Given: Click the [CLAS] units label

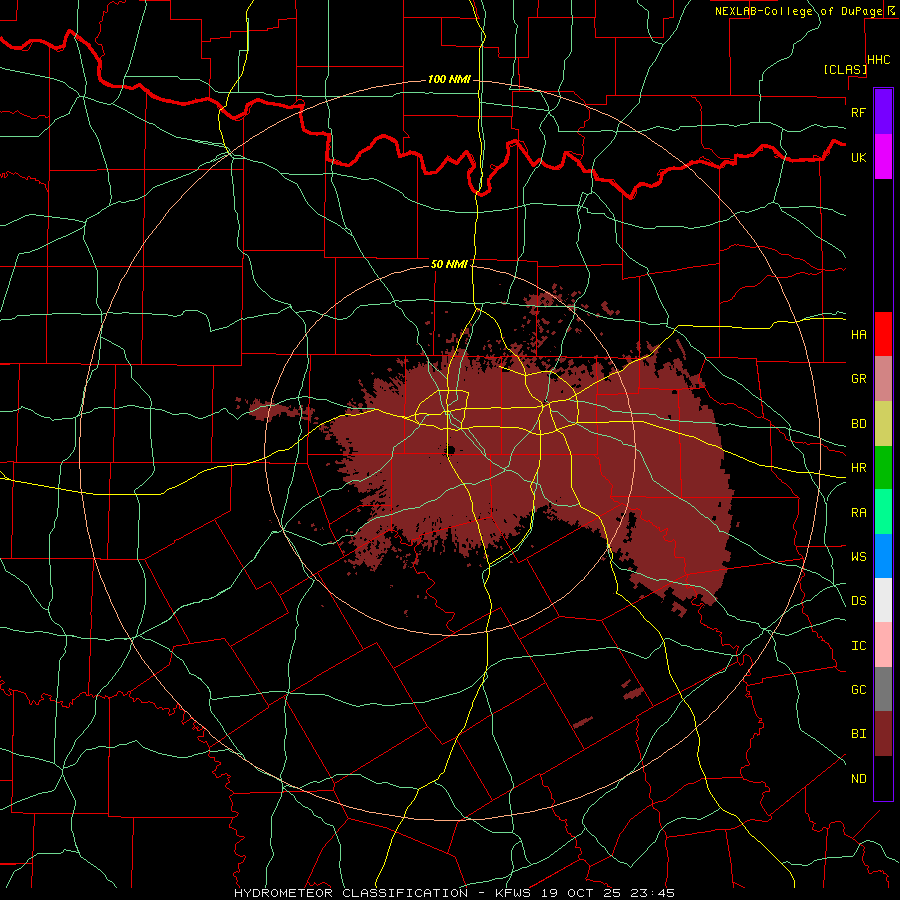Looking at the screenshot, I should click(845, 69).
